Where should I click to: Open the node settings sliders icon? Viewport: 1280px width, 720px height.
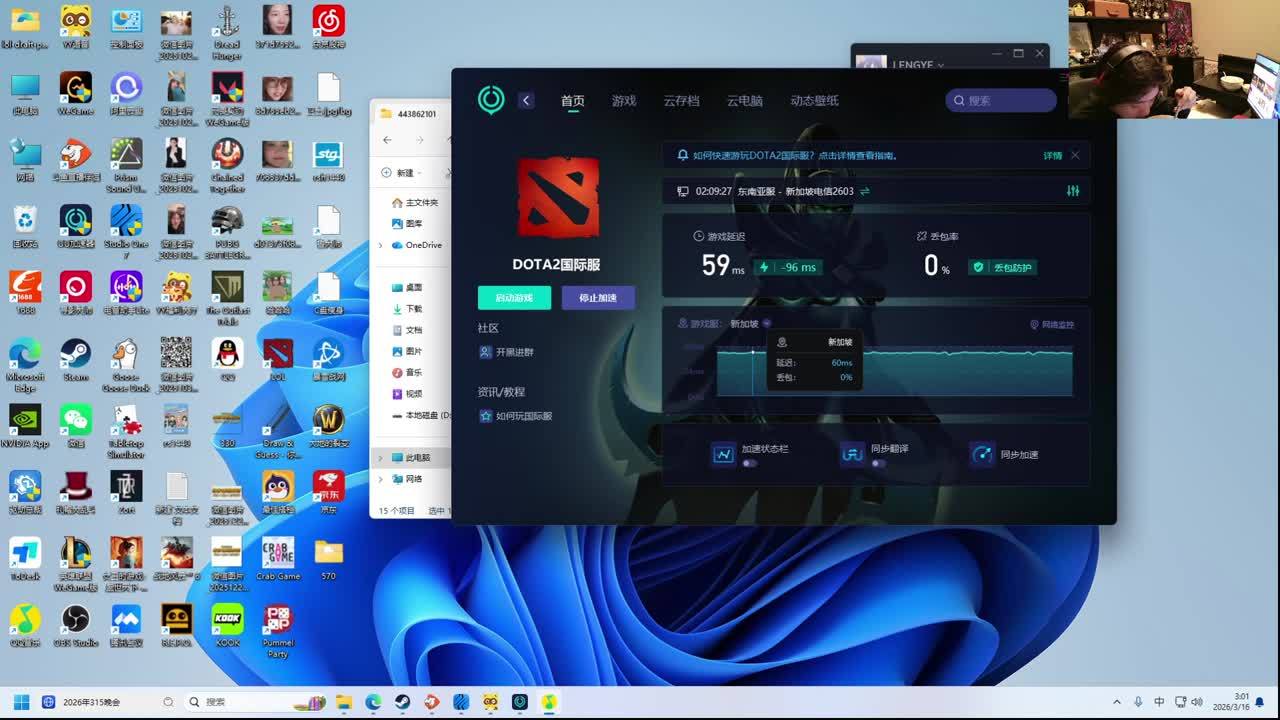[1073, 191]
